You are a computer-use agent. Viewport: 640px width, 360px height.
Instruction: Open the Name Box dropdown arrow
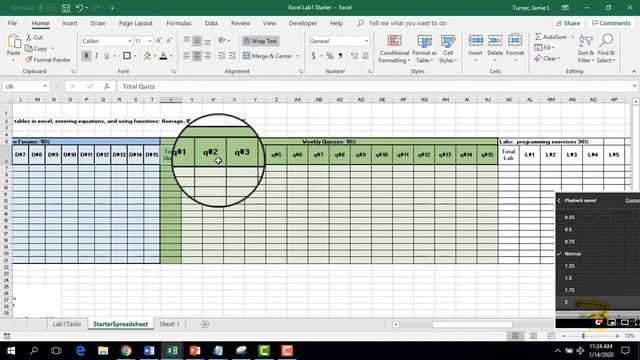(x=45, y=86)
